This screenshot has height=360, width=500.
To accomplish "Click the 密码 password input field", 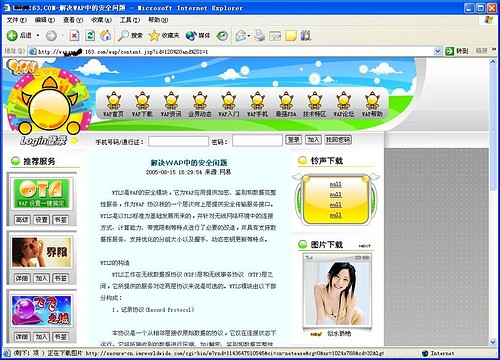I will [x=257, y=140].
